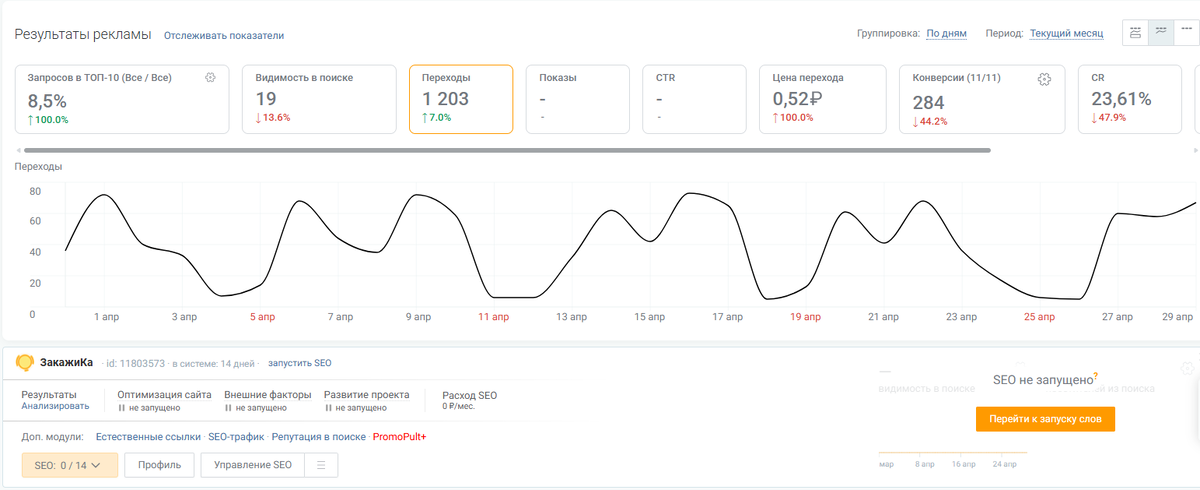This screenshot has height=490, width=1200.
Task: Click the ЗакажиКа project logo icon
Action: coord(25,362)
